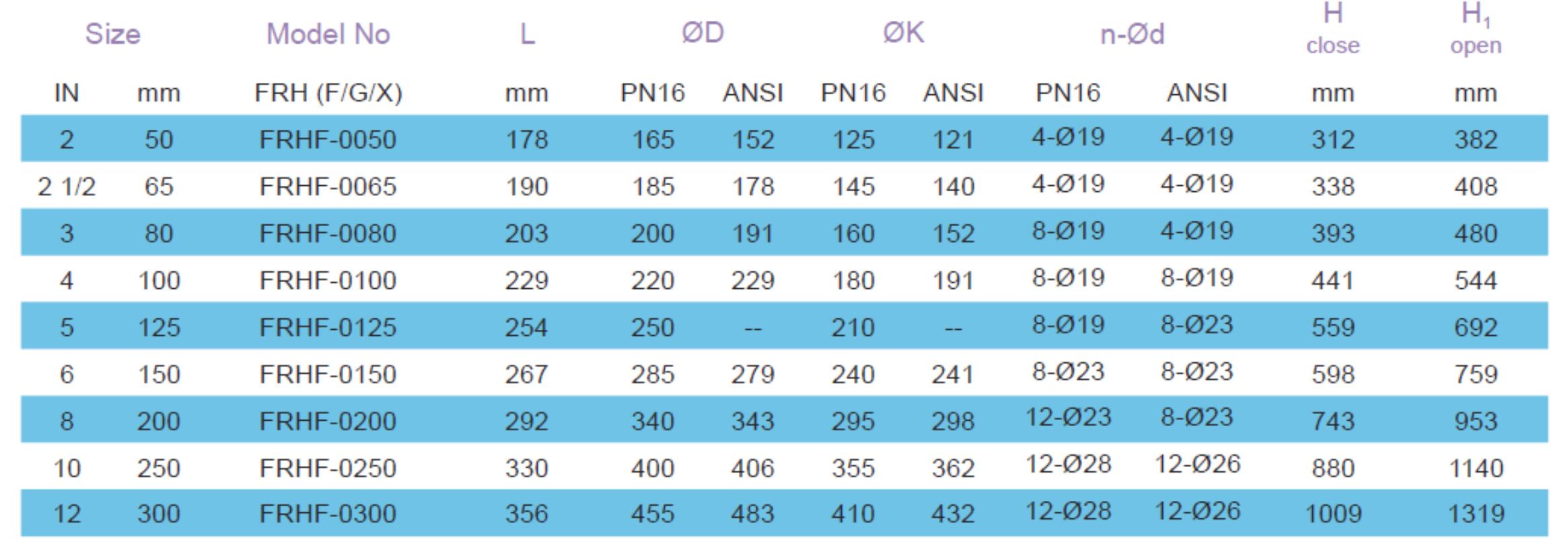Select the FRHF-0250 model entry
Screen dimensions: 1568x552
[x=328, y=468]
